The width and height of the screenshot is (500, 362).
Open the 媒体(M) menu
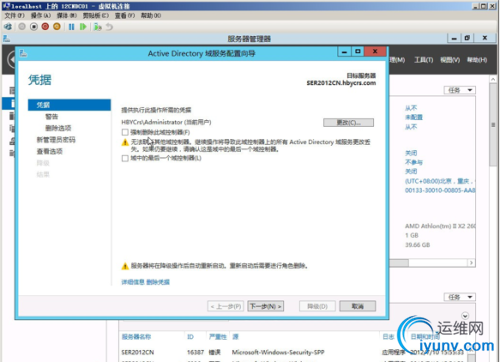(67, 15)
